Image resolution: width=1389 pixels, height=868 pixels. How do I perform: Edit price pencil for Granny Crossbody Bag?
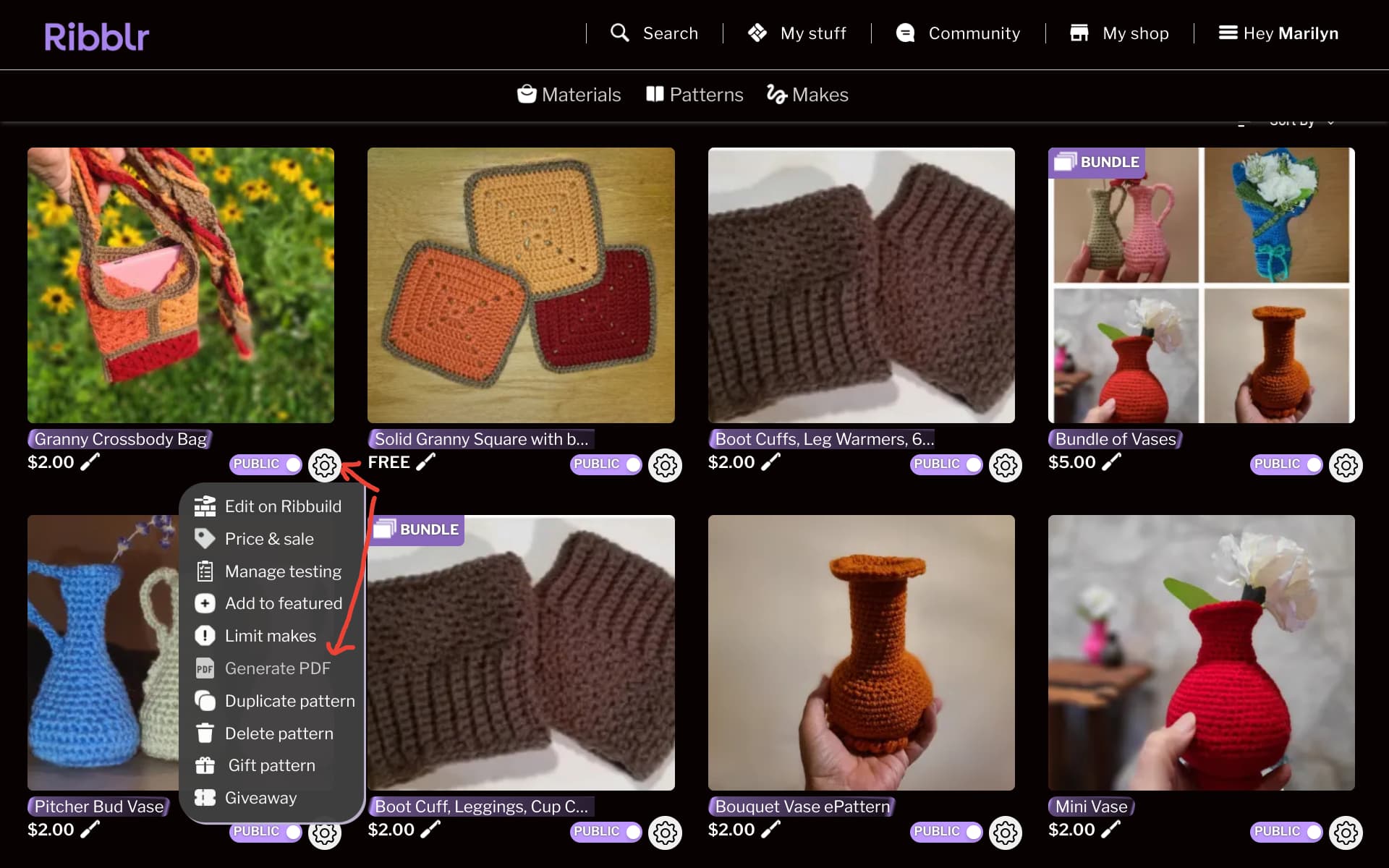pyautogui.click(x=90, y=461)
